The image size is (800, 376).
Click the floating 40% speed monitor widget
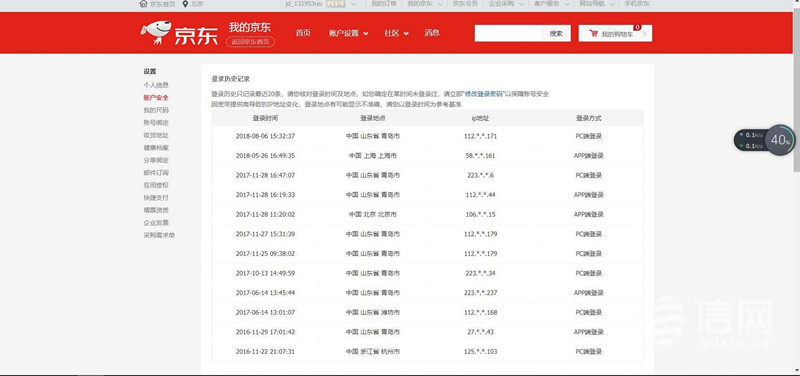[x=764, y=140]
